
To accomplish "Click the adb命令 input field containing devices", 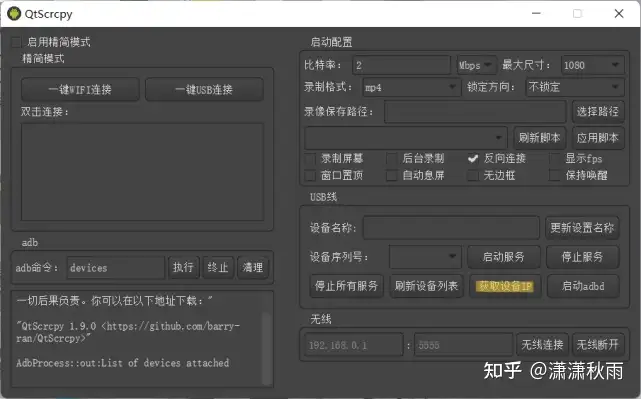I will pos(116,268).
